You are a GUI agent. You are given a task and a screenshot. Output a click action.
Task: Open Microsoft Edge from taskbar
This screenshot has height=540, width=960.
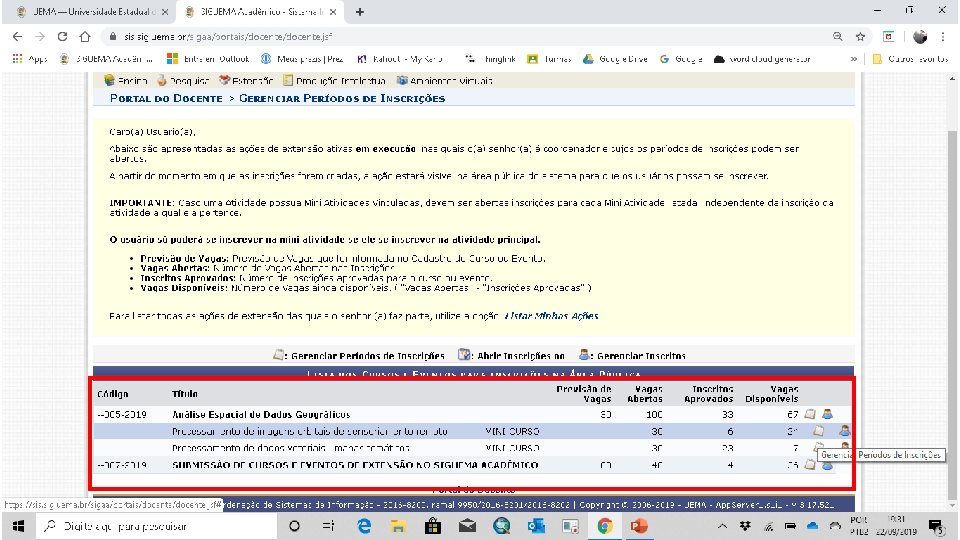364,526
